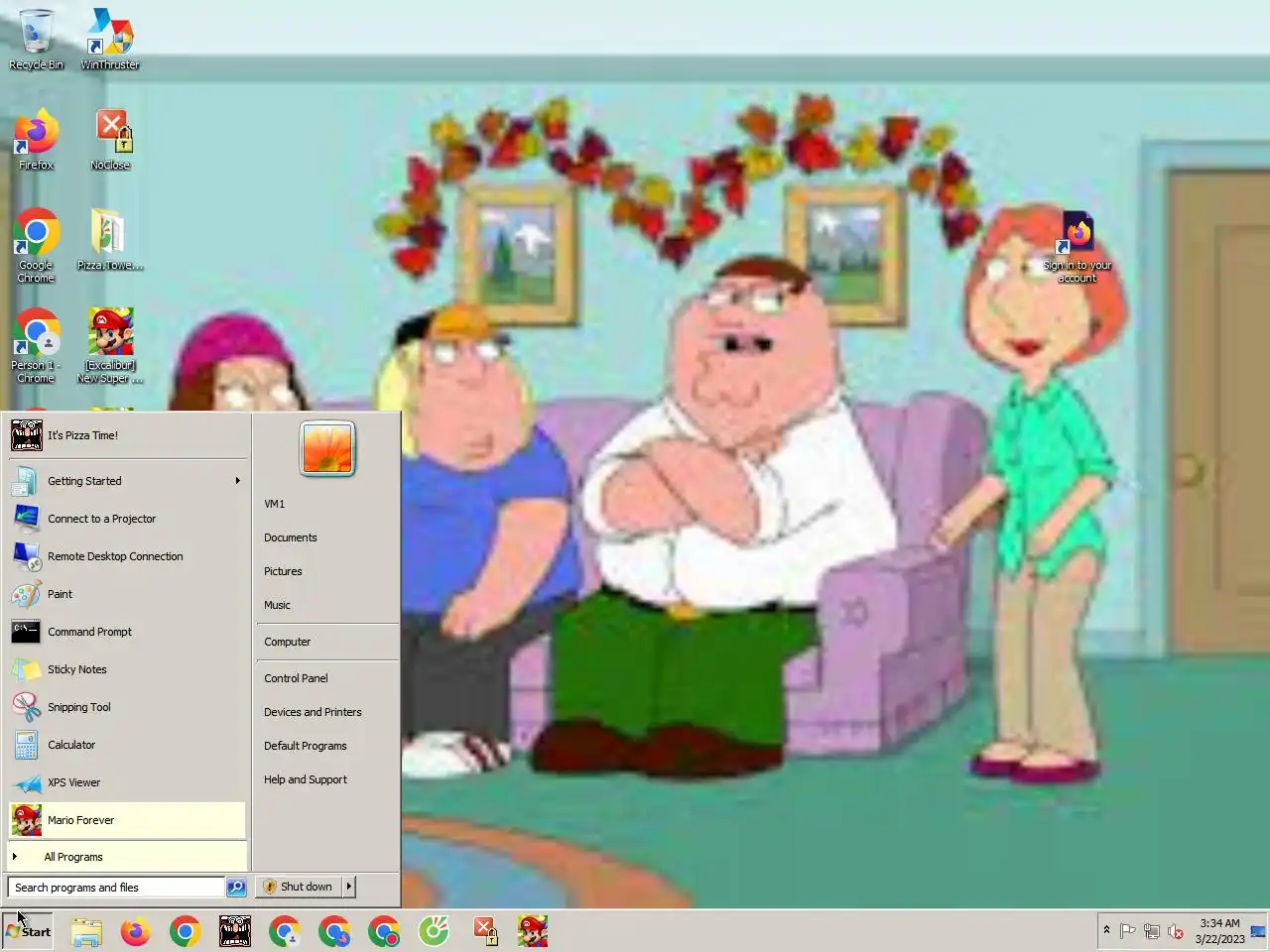Launch Paint from the Start menu
Viewport: 1270px width, 952px height.
pyautogui.click(x=128, y=594)
